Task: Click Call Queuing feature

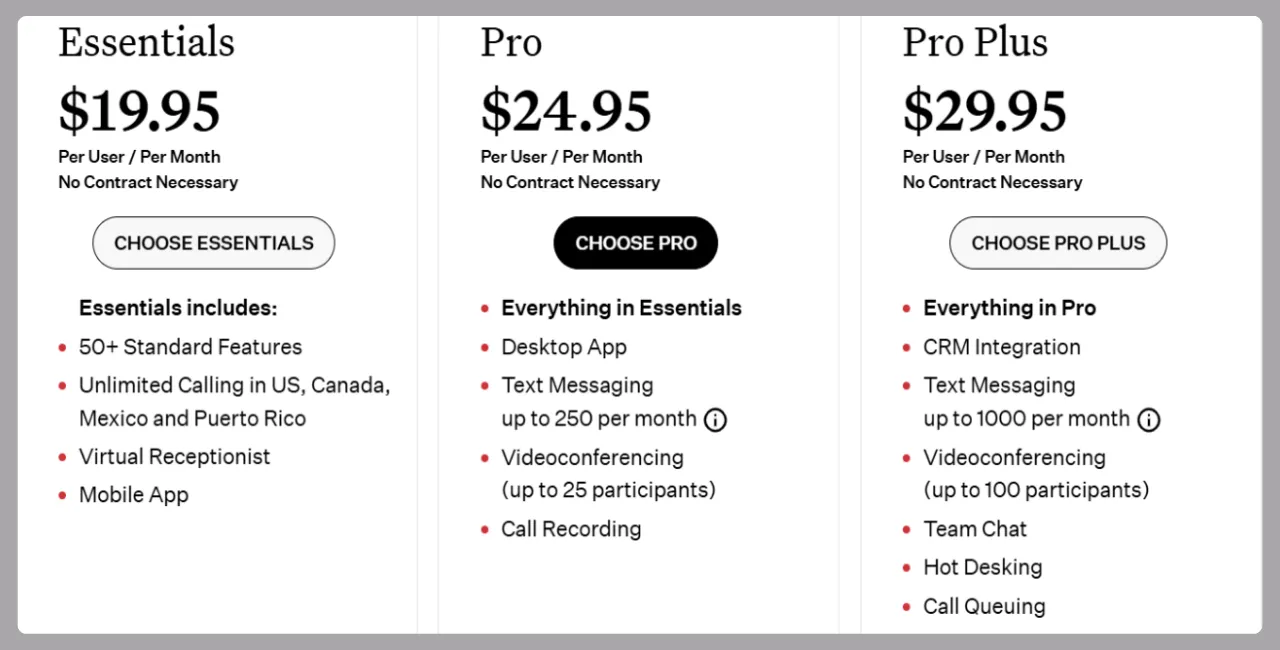Action: pyautogui.click(x=984, y=606)
